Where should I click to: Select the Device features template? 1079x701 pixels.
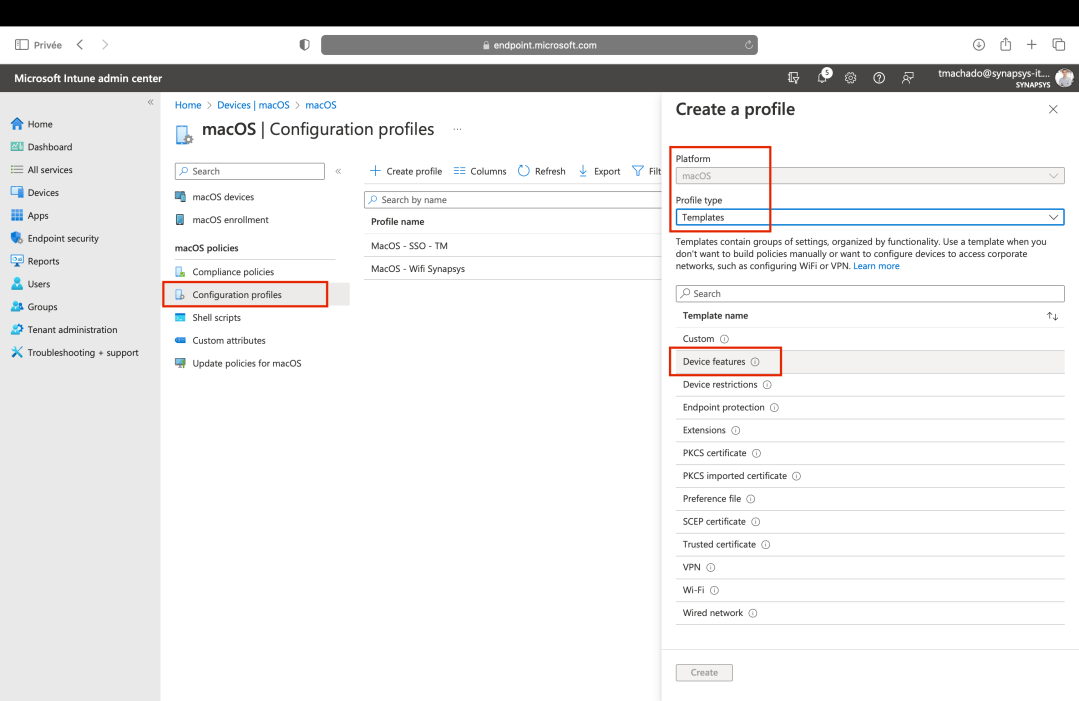716,361
